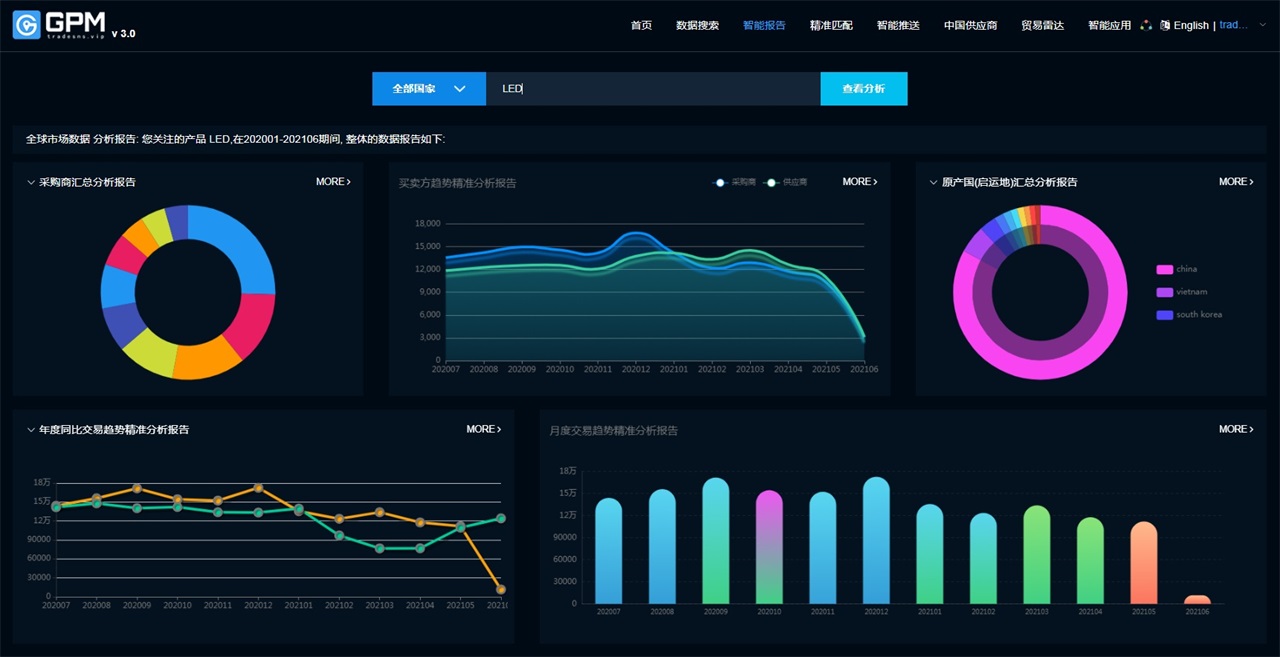Expand the user account dropdown arrow
The height and width of the screenshot is (657, 1280).
pos(1261,25)
